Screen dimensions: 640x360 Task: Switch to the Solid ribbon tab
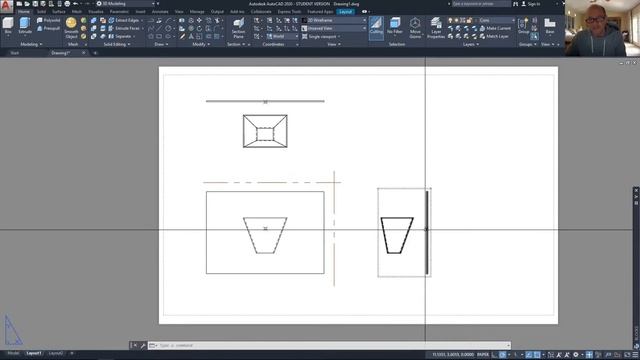point(42,11)
